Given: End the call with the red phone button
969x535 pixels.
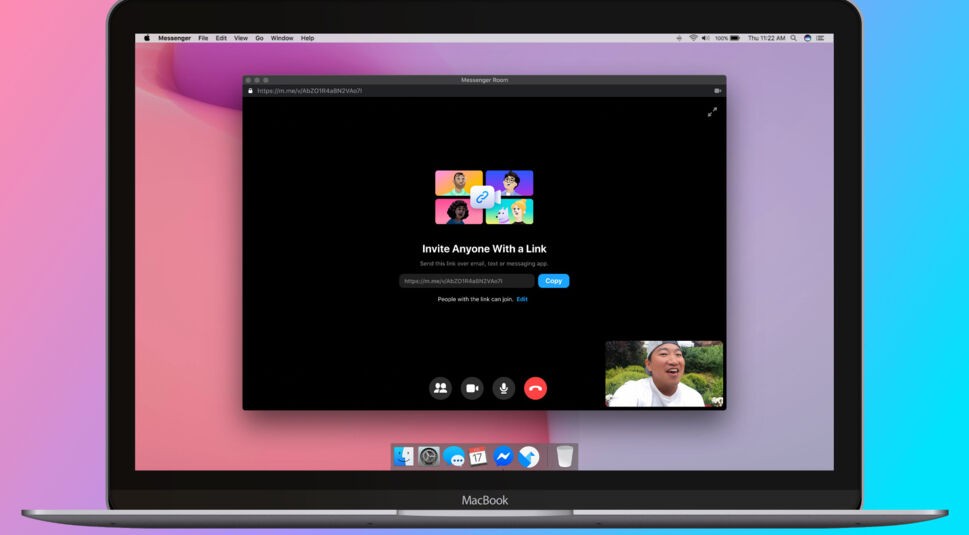Looking at the screenshot, I should click(x=535, y=388).
